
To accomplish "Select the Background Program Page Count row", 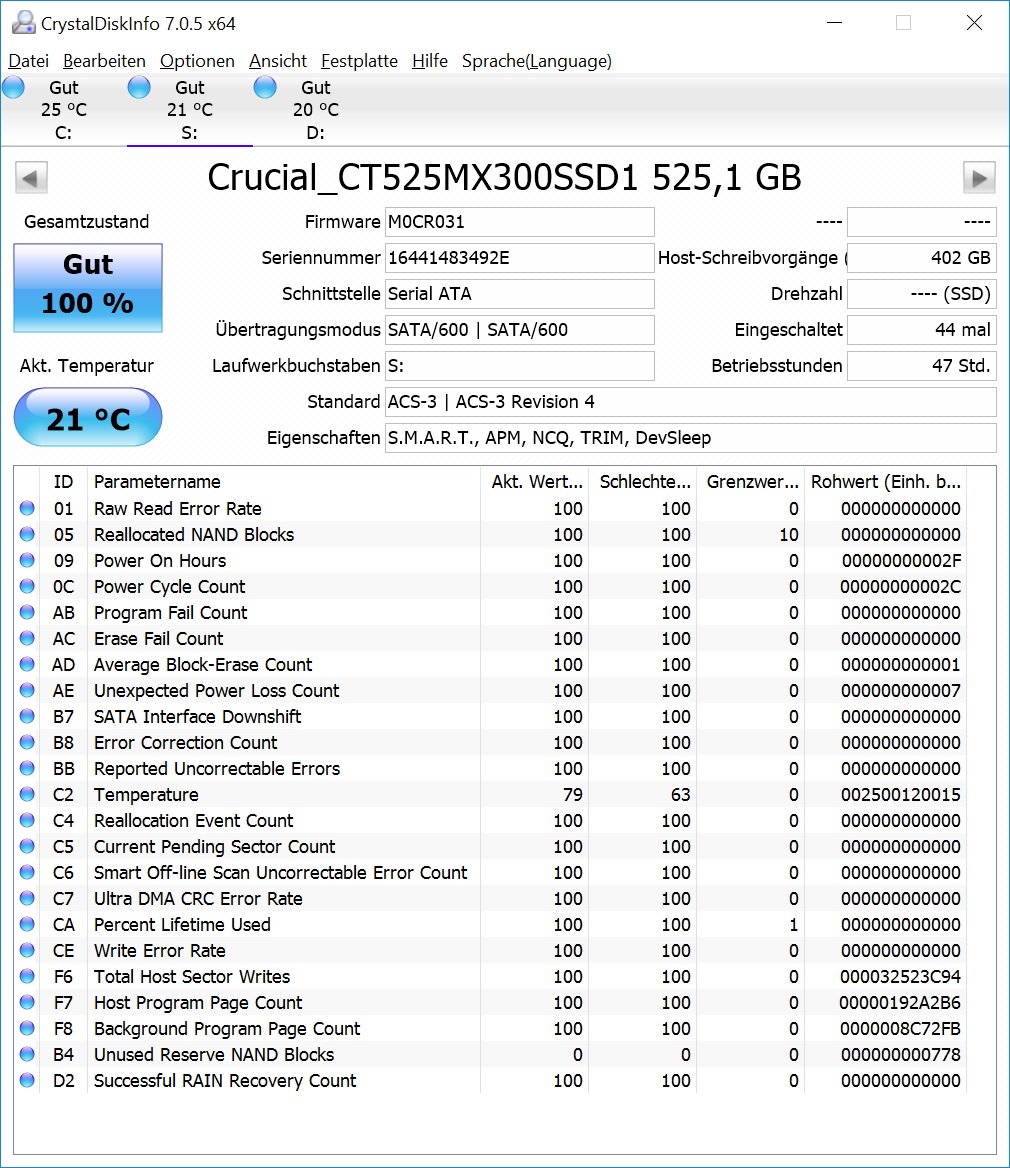I will pos(491,1029).
